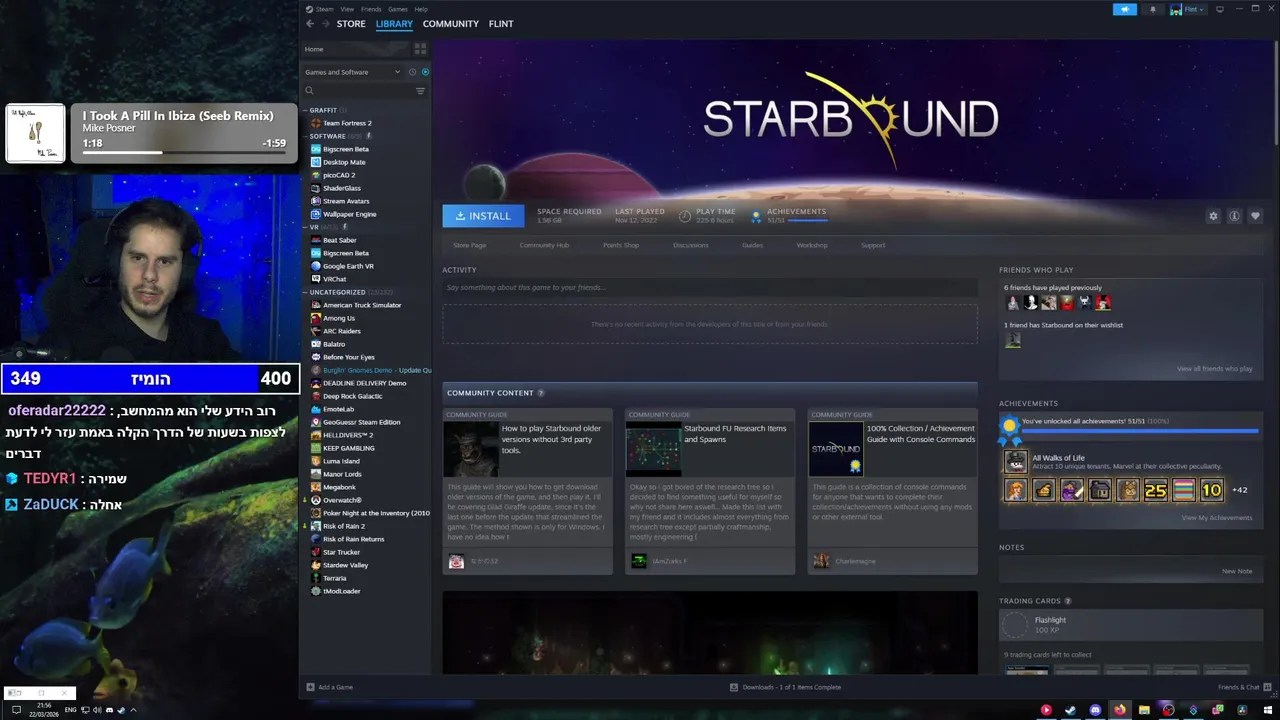Open Starbound Points Shop link

tap(620, 245)
